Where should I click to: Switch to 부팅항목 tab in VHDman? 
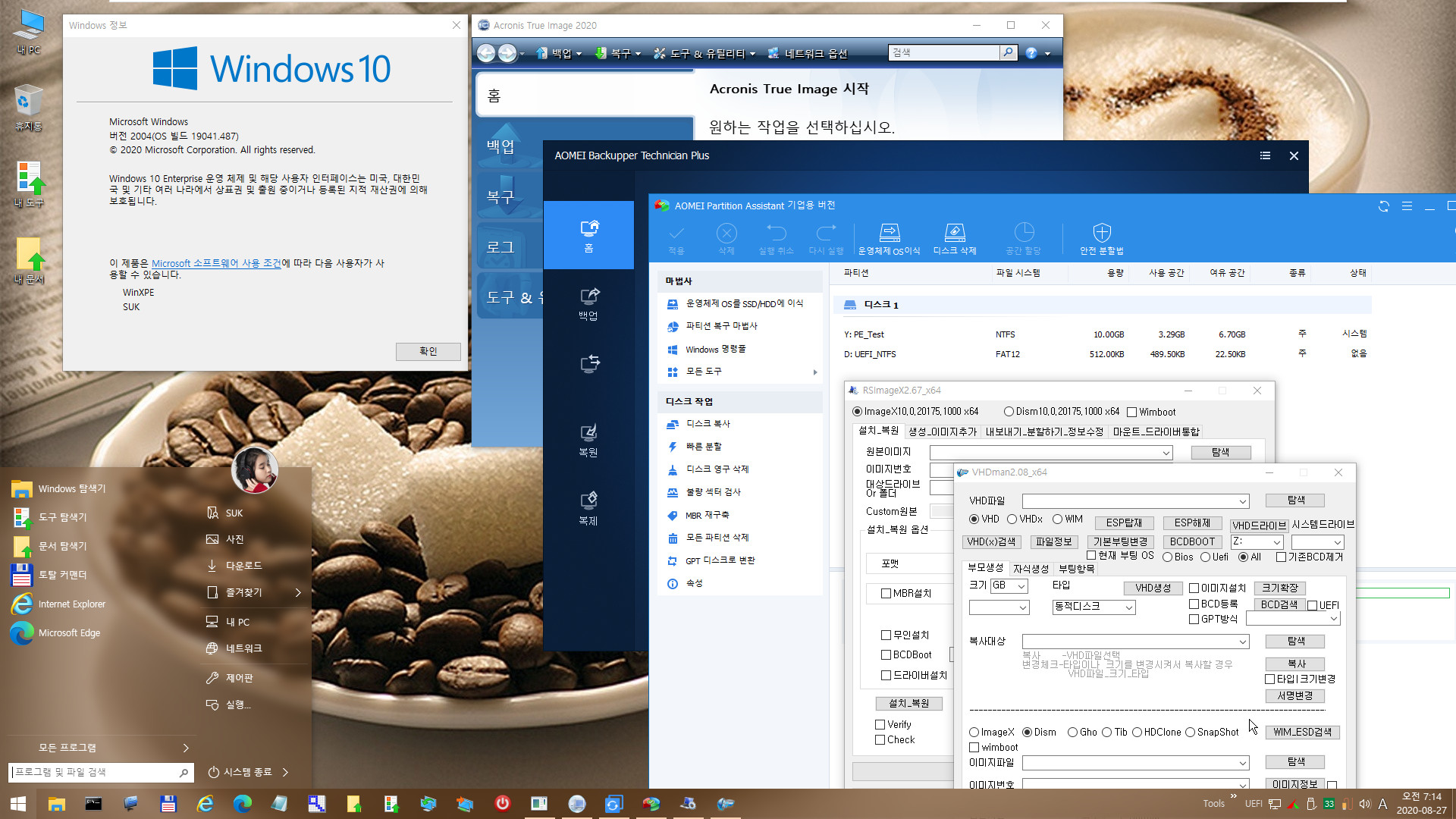(1076, 569)
